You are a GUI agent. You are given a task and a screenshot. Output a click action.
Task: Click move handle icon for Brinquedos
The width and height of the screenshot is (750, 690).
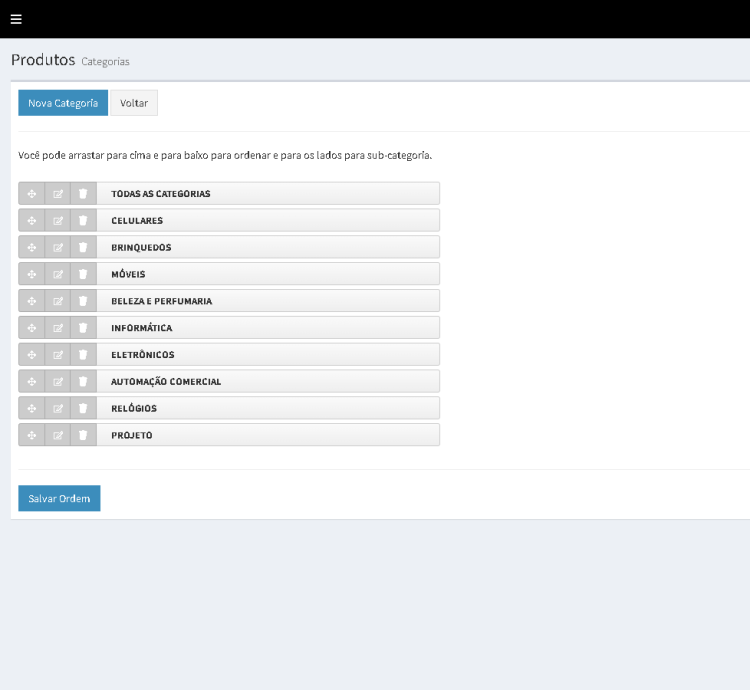click(32, 247)
